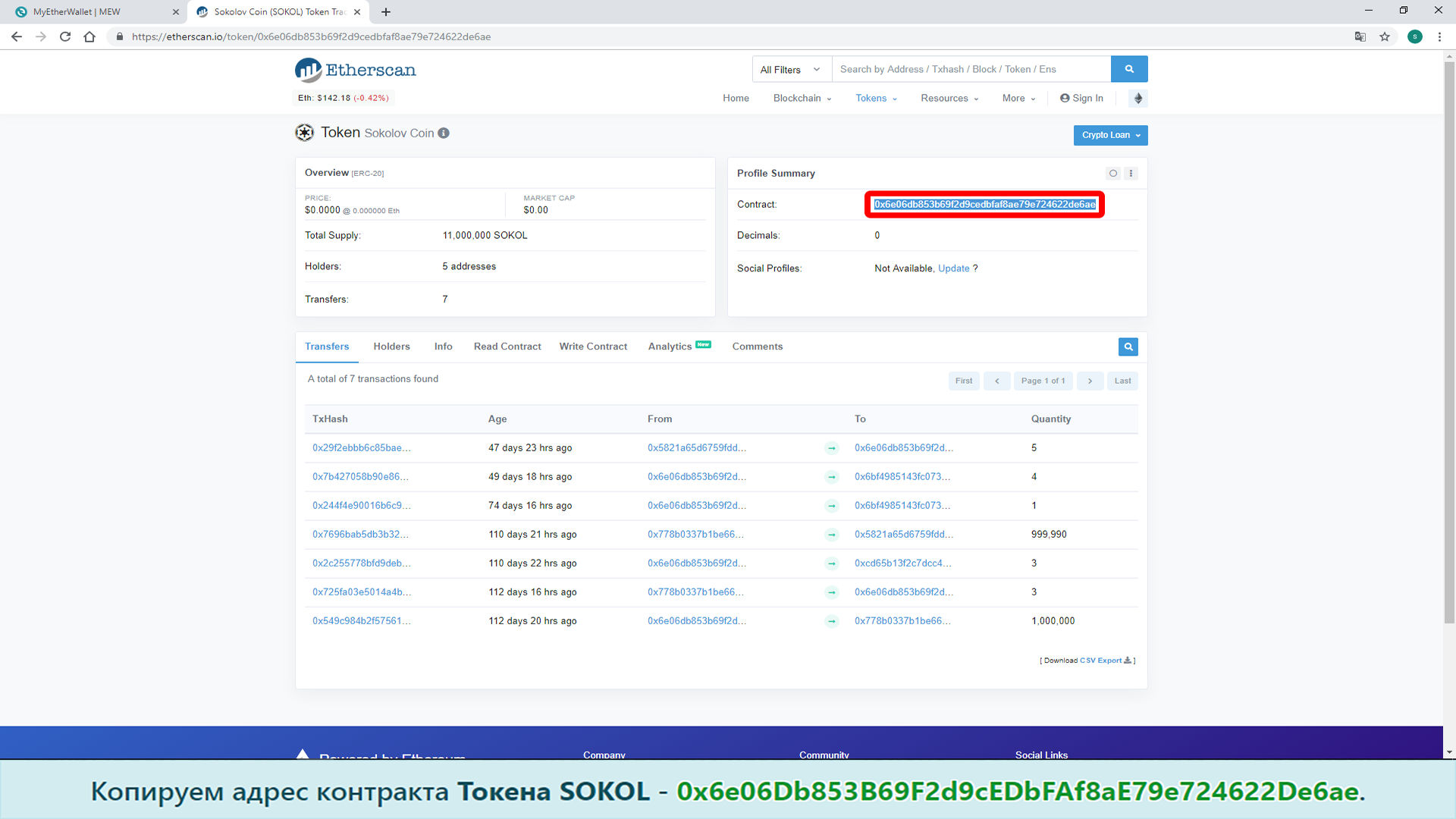Go back with the browser back arrow

pos(17,36)
